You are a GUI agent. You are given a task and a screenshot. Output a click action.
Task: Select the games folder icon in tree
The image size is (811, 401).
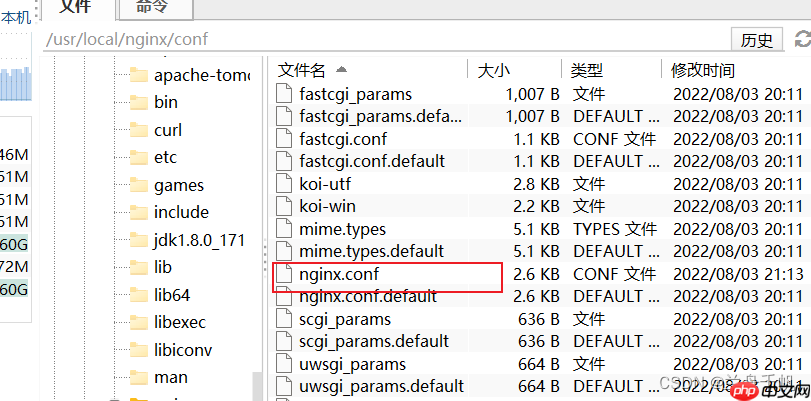pos(139,185)
